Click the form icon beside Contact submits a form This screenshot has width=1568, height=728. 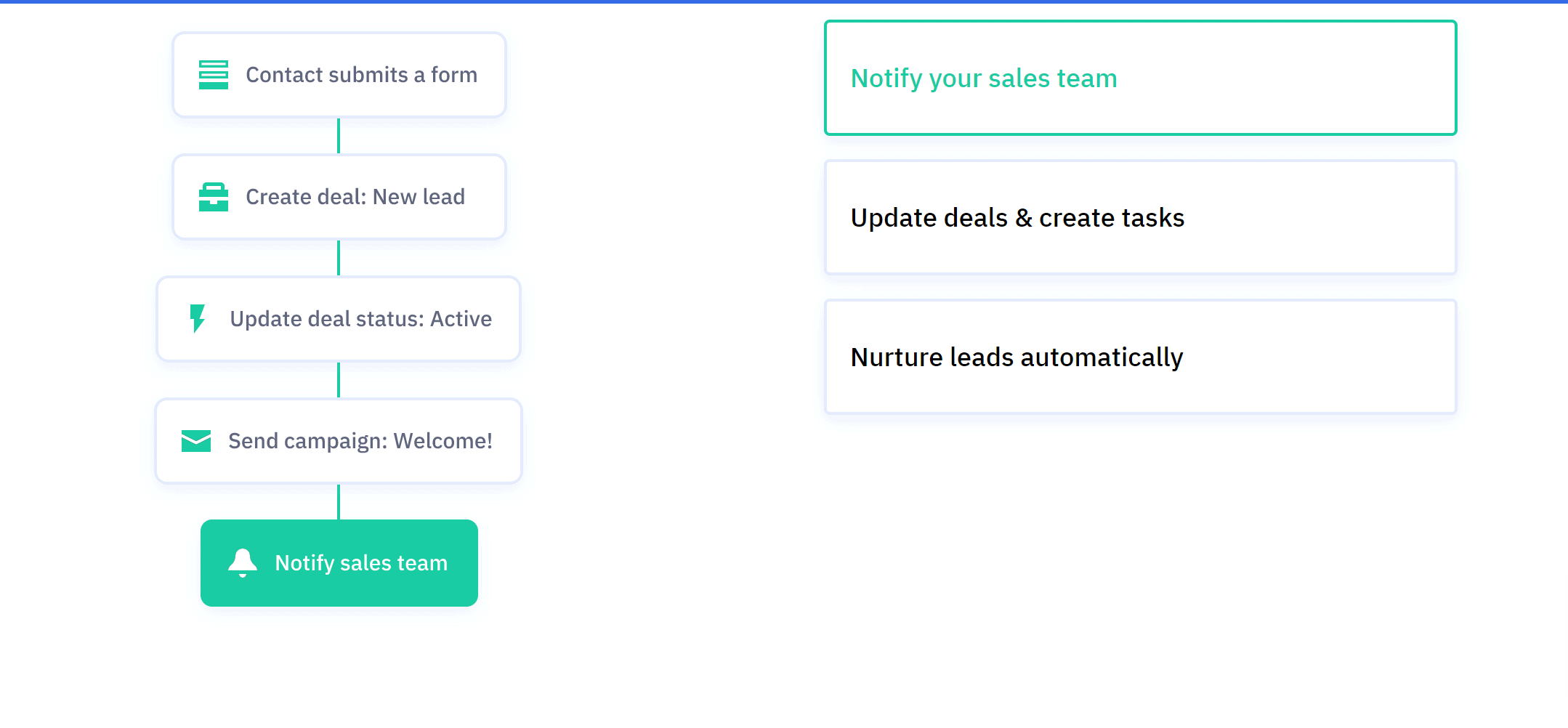pos(214,75)
